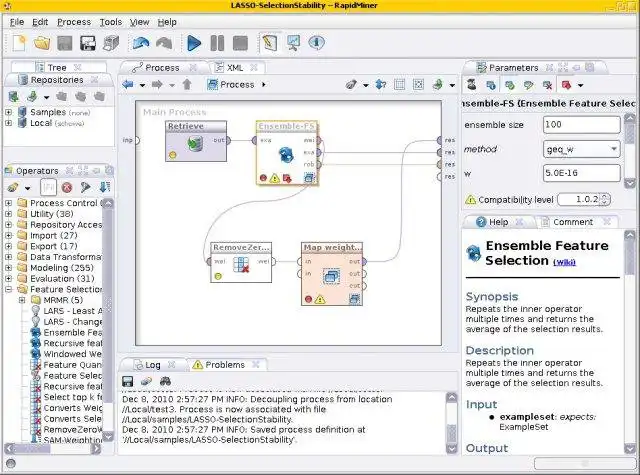This screenshot has width=640, height=475.
Task: Expand the Modeling (255) folder
Action: click(9, 268)
